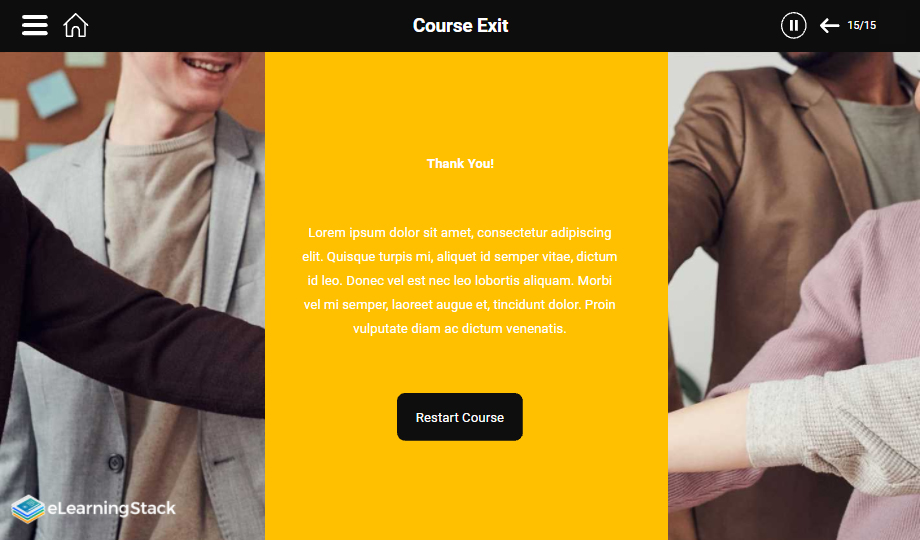Open the hamburger menu
Image resolution: width=920 pixels, height=540 pixels.
click(x=35, y=25)
